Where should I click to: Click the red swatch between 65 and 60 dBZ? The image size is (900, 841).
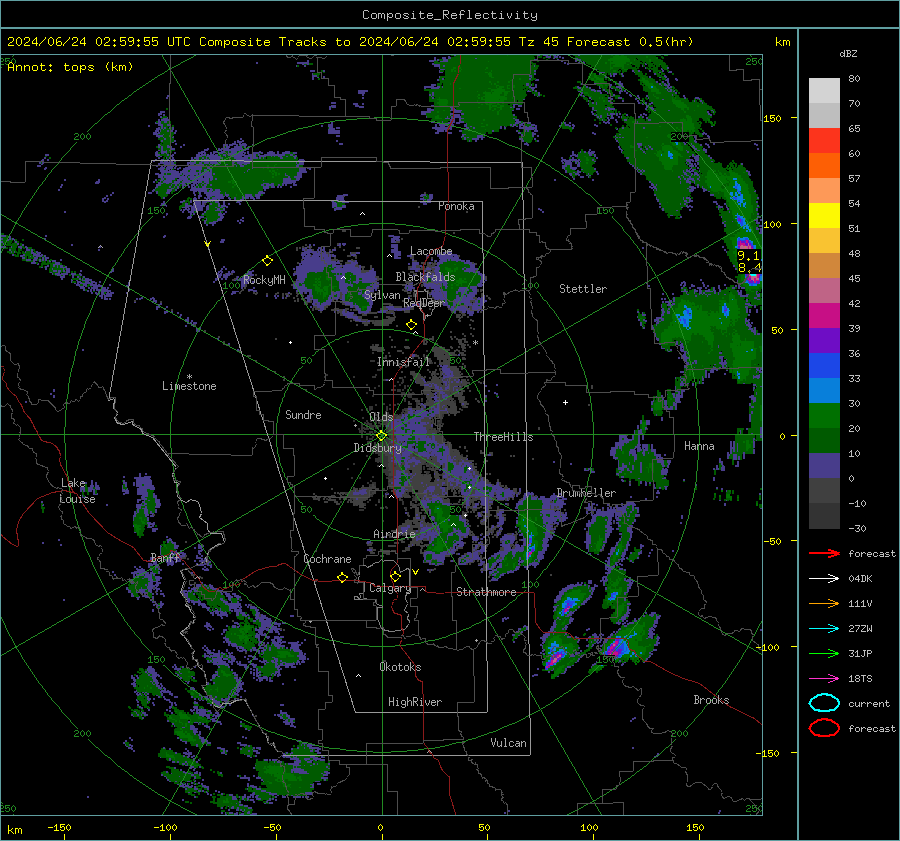[824, 140]
